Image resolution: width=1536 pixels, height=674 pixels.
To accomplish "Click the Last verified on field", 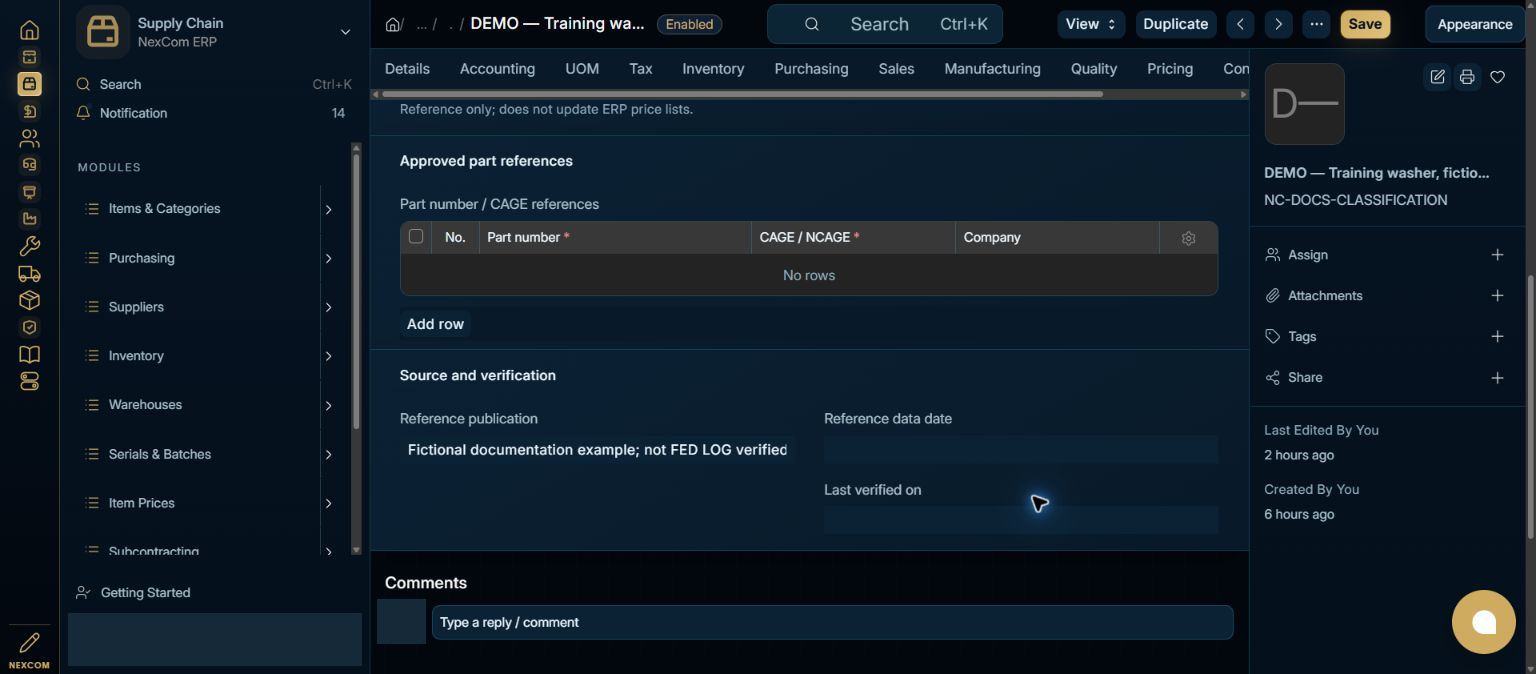I will click(x=1020, y=520).
